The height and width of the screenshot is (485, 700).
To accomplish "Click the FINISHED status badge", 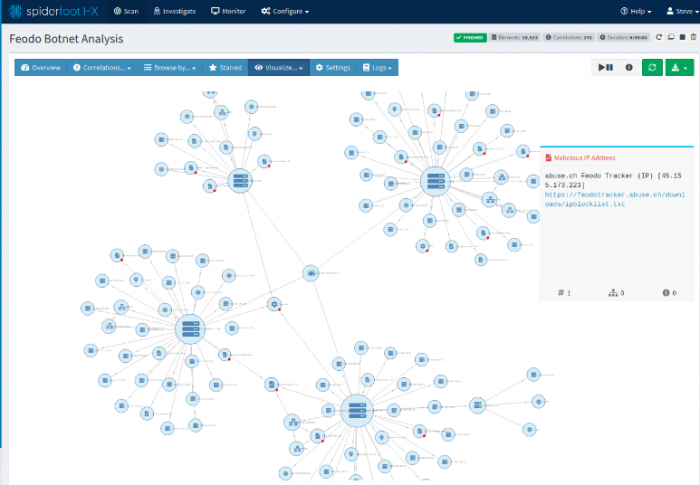I will point(470,38).
